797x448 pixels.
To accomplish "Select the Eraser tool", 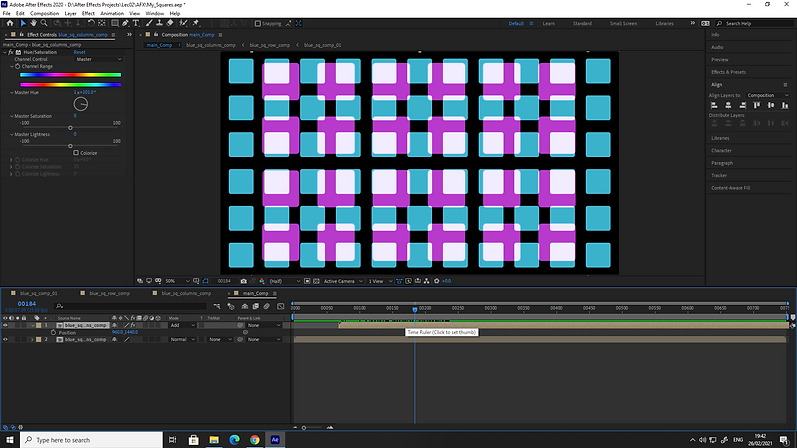I will [170, 23].
